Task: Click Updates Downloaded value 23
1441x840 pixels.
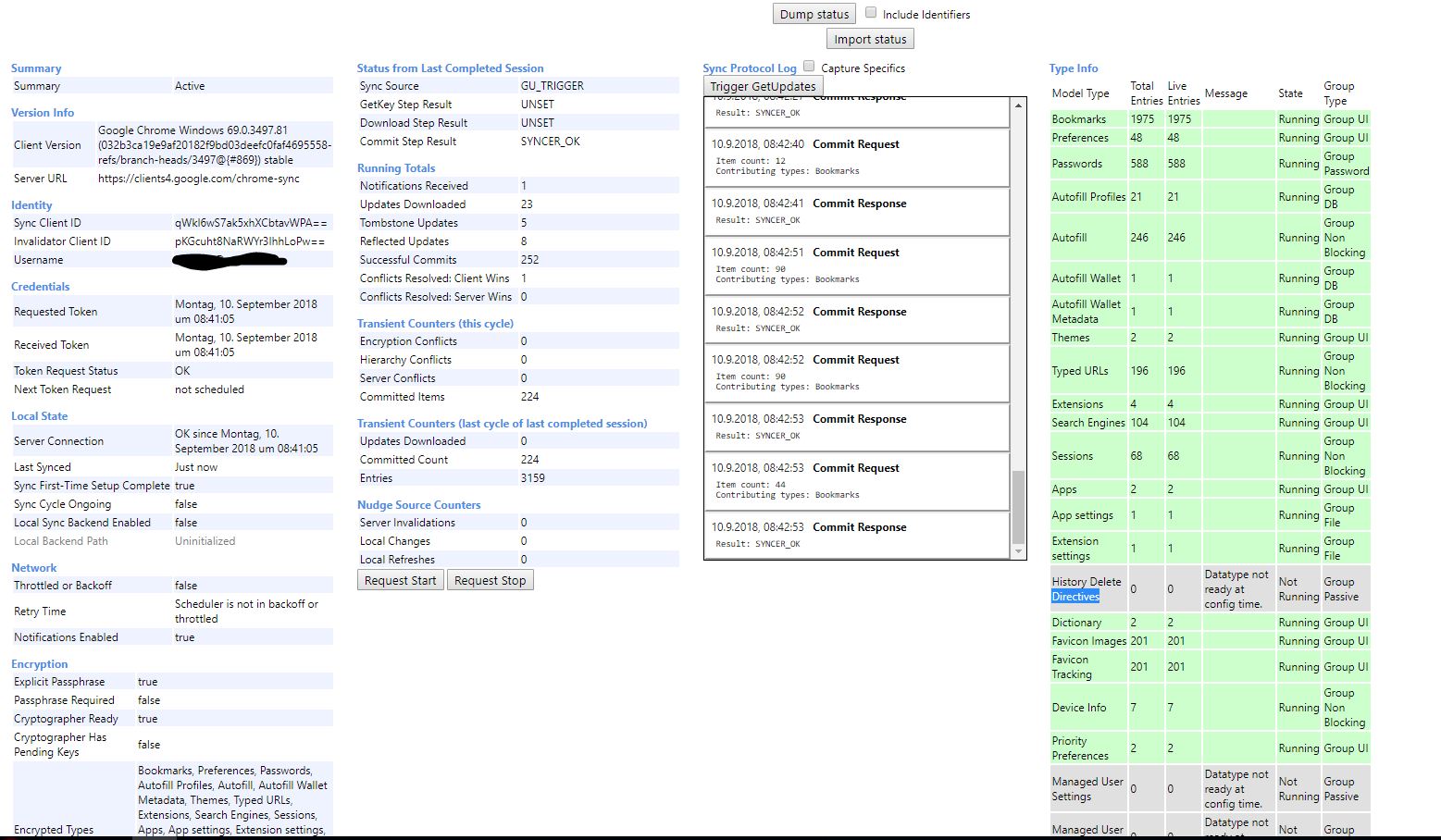Action: [x=527, y=204]
